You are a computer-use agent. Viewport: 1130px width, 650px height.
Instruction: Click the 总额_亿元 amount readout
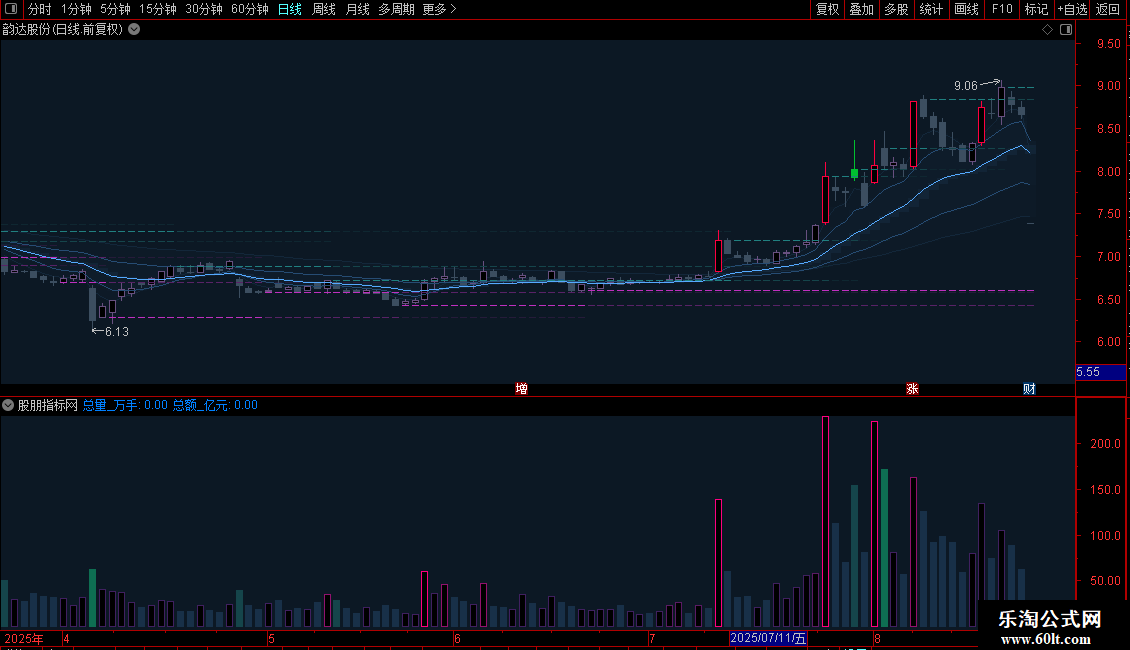[x=215, y=405]
